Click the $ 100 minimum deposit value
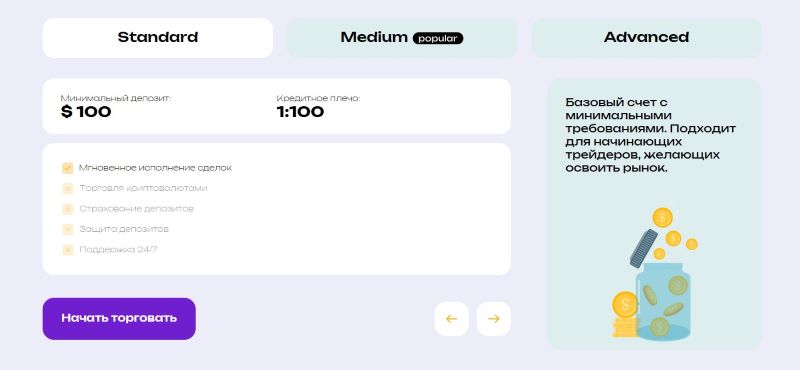Screen dimensions: 800x370 [86, 112]
